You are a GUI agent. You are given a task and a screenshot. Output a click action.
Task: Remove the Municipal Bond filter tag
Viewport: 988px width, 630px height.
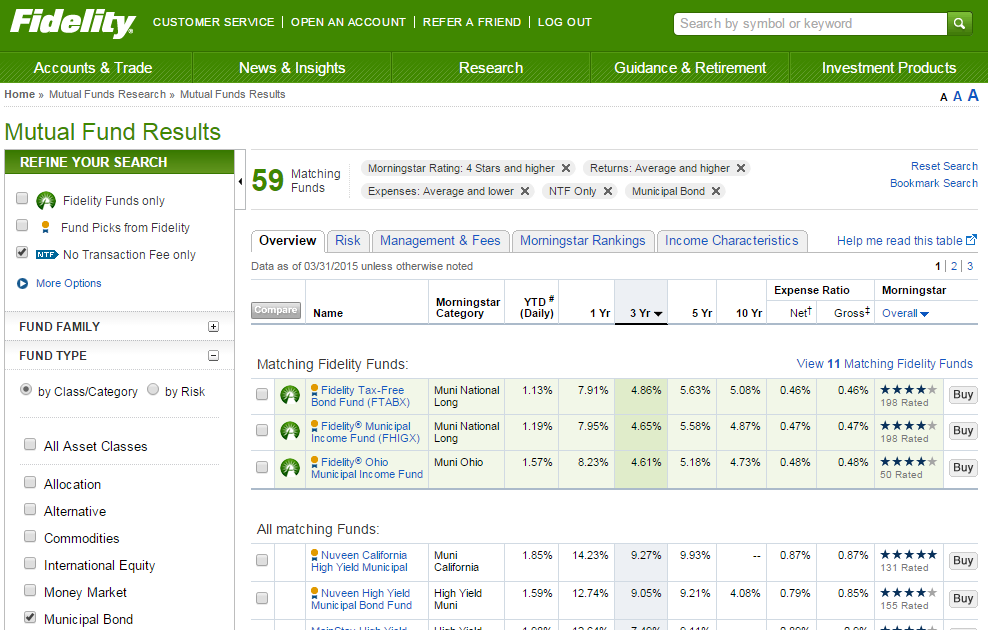click(x=716, y=191)
